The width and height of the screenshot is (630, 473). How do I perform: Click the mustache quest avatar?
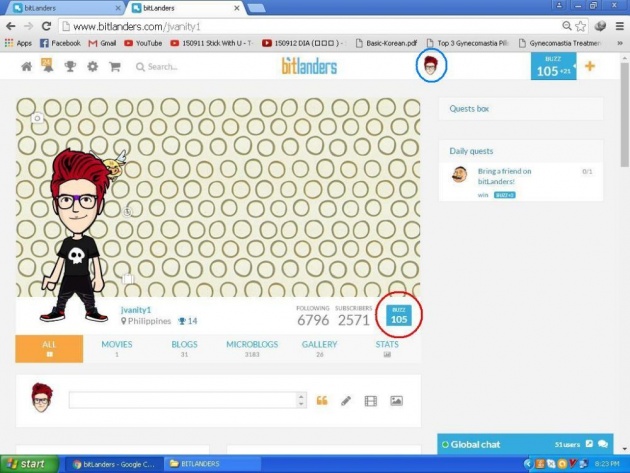click(x=460, y=175)
